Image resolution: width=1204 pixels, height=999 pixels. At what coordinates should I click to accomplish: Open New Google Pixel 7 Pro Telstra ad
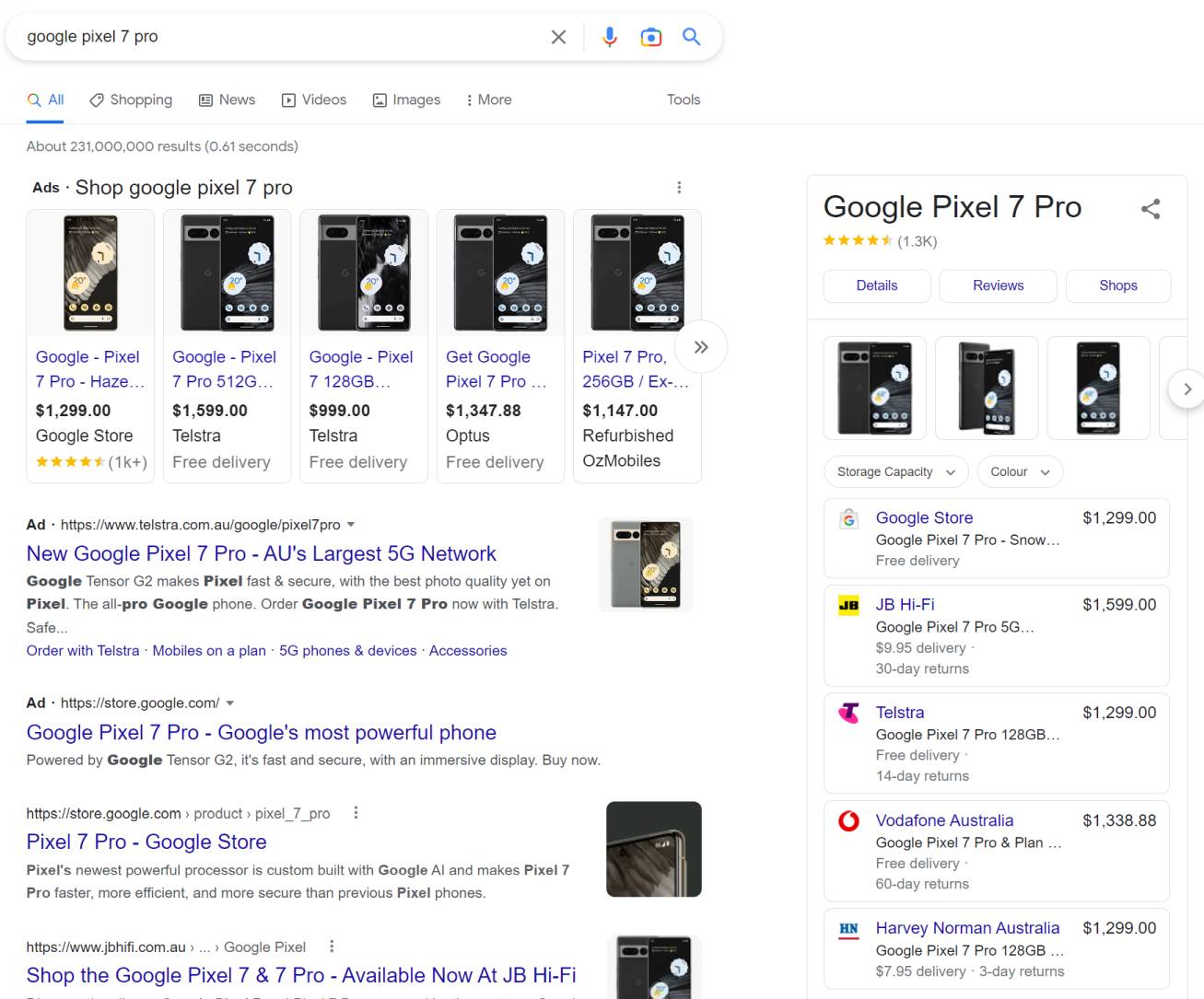coord(262,553)
